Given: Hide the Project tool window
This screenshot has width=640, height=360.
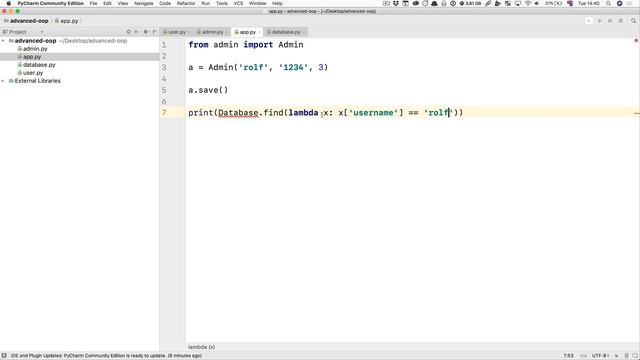Looking at the screenshot, I should 154,32.
